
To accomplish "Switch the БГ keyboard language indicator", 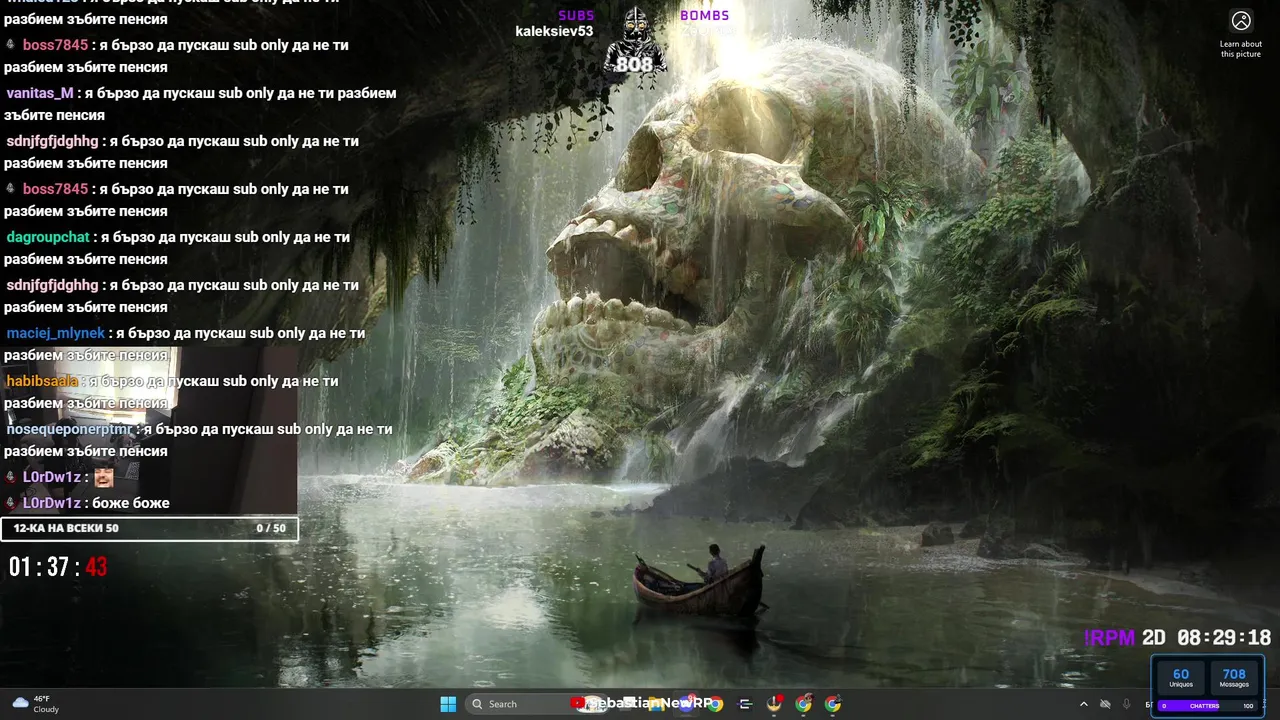I will click(x=1149, y=704).
